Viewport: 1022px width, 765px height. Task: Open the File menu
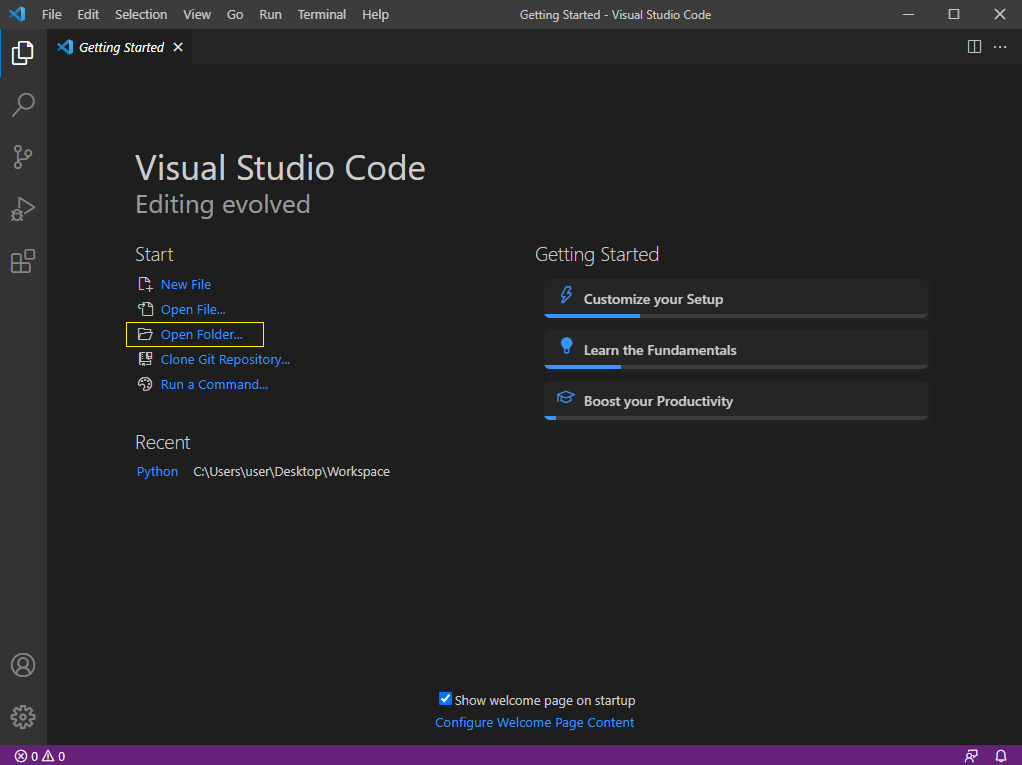point(51,14)
